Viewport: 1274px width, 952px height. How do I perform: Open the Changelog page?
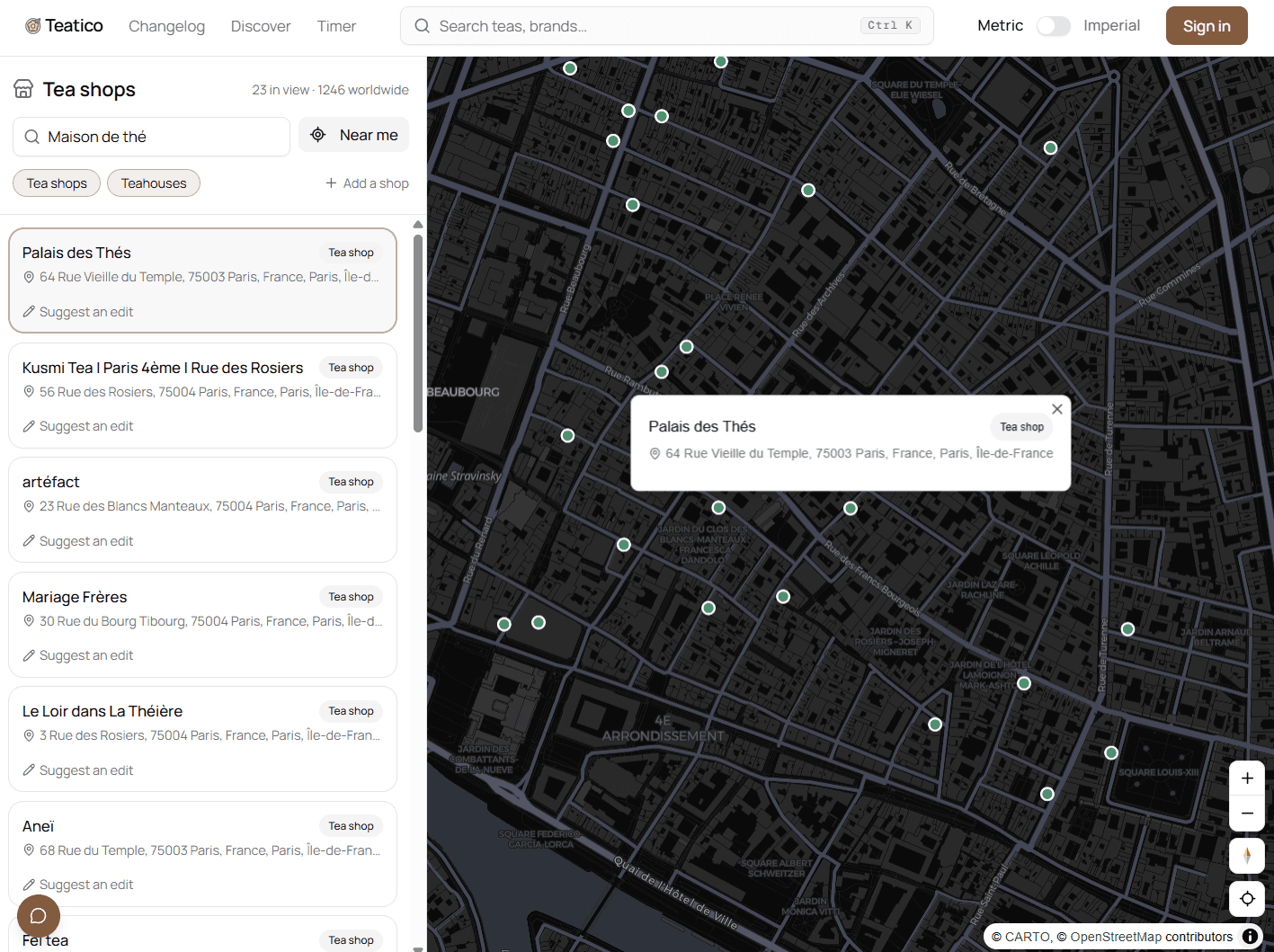point(166,26)
